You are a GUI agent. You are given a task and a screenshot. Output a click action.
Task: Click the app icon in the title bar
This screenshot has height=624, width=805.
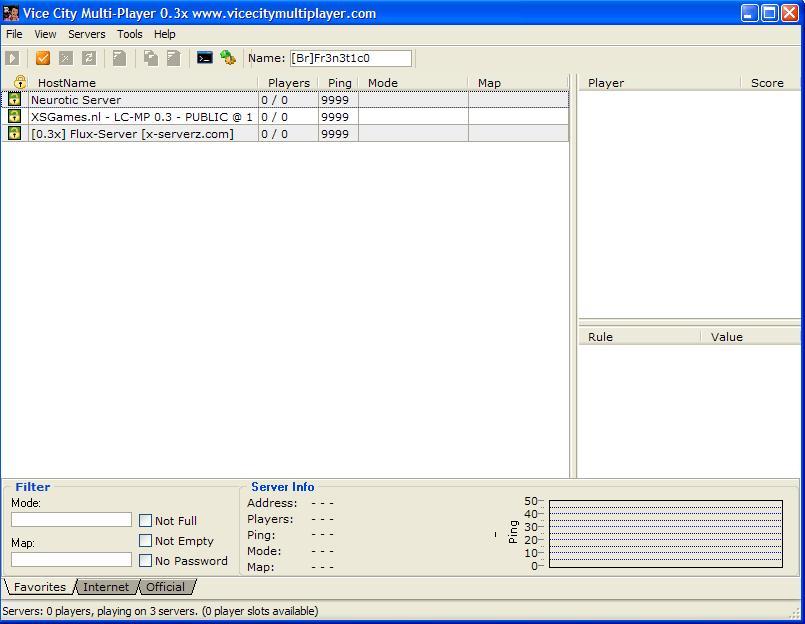[11, 13]
